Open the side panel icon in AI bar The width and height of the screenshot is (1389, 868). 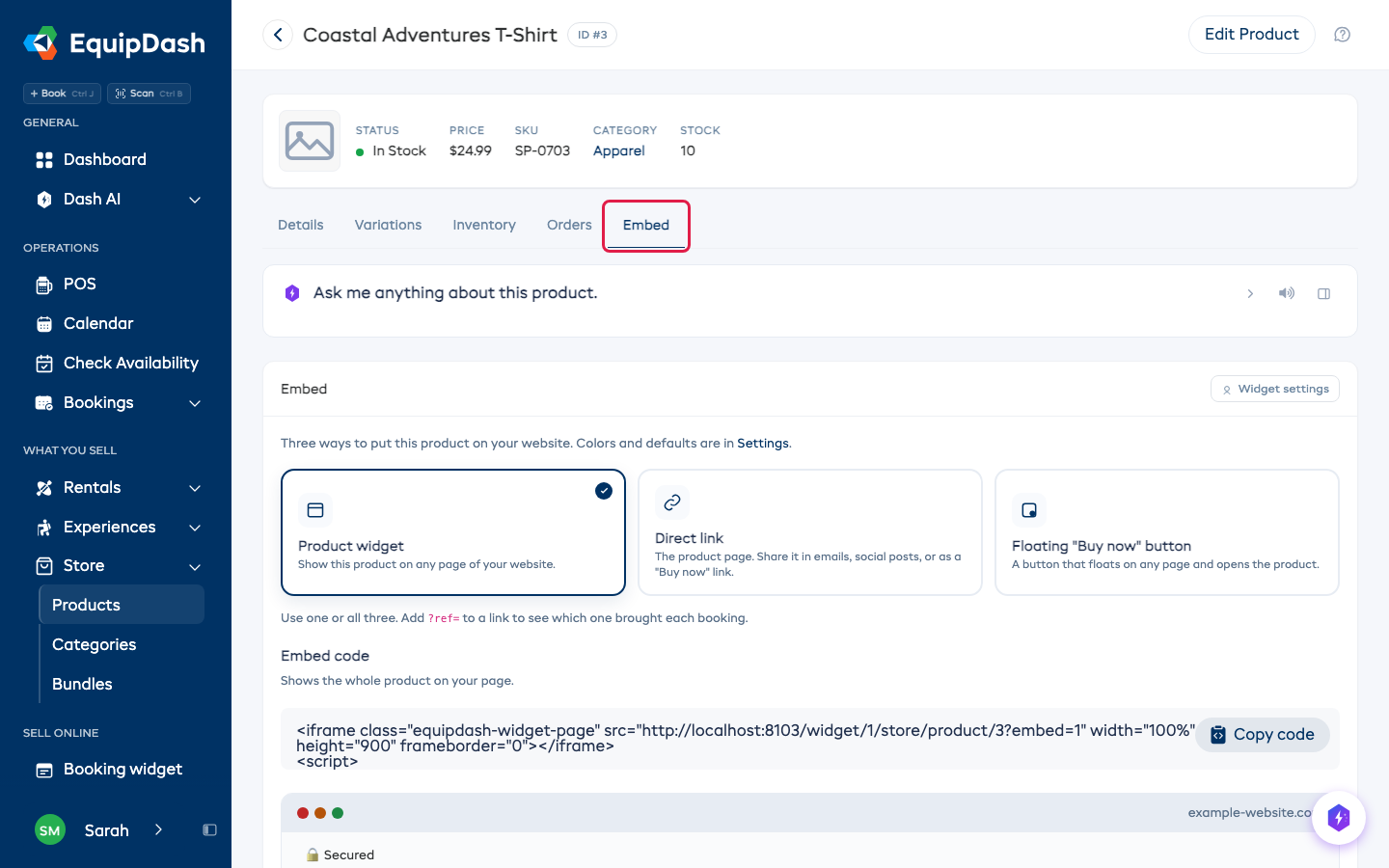pos(1324,293)
